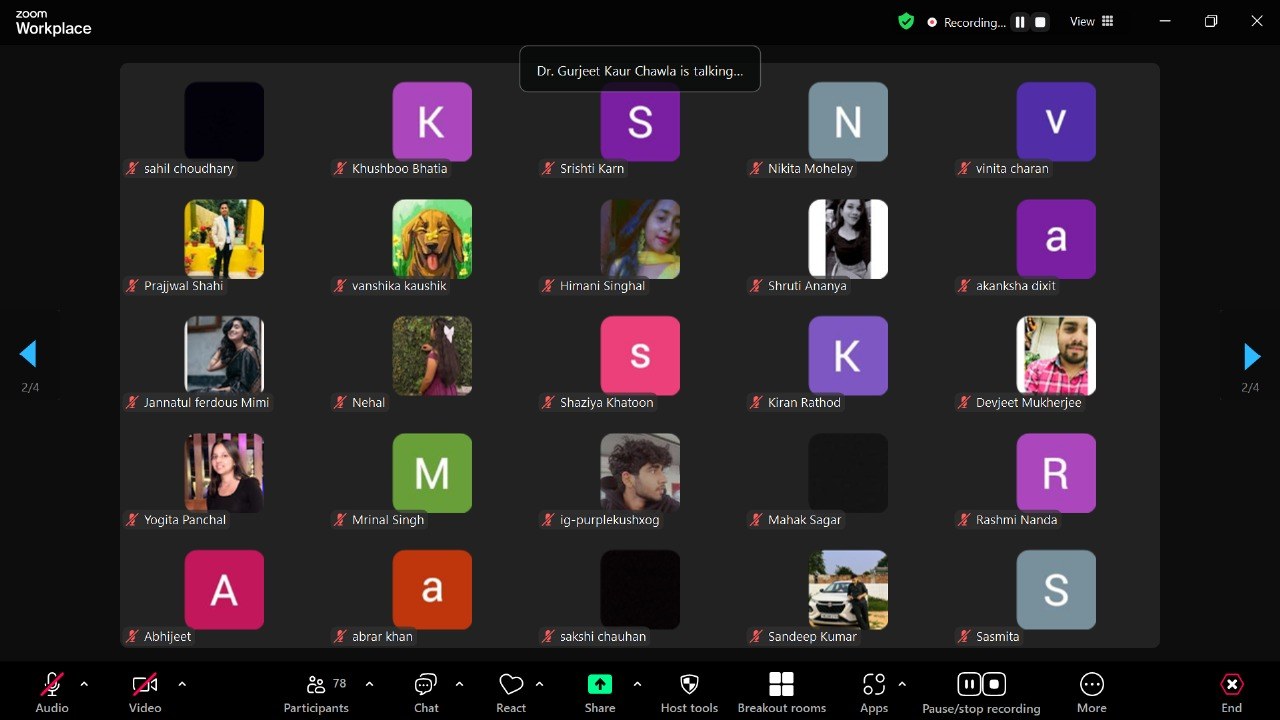
Task: Click the abrar khan orange avatar
Action: click(432, 590)
